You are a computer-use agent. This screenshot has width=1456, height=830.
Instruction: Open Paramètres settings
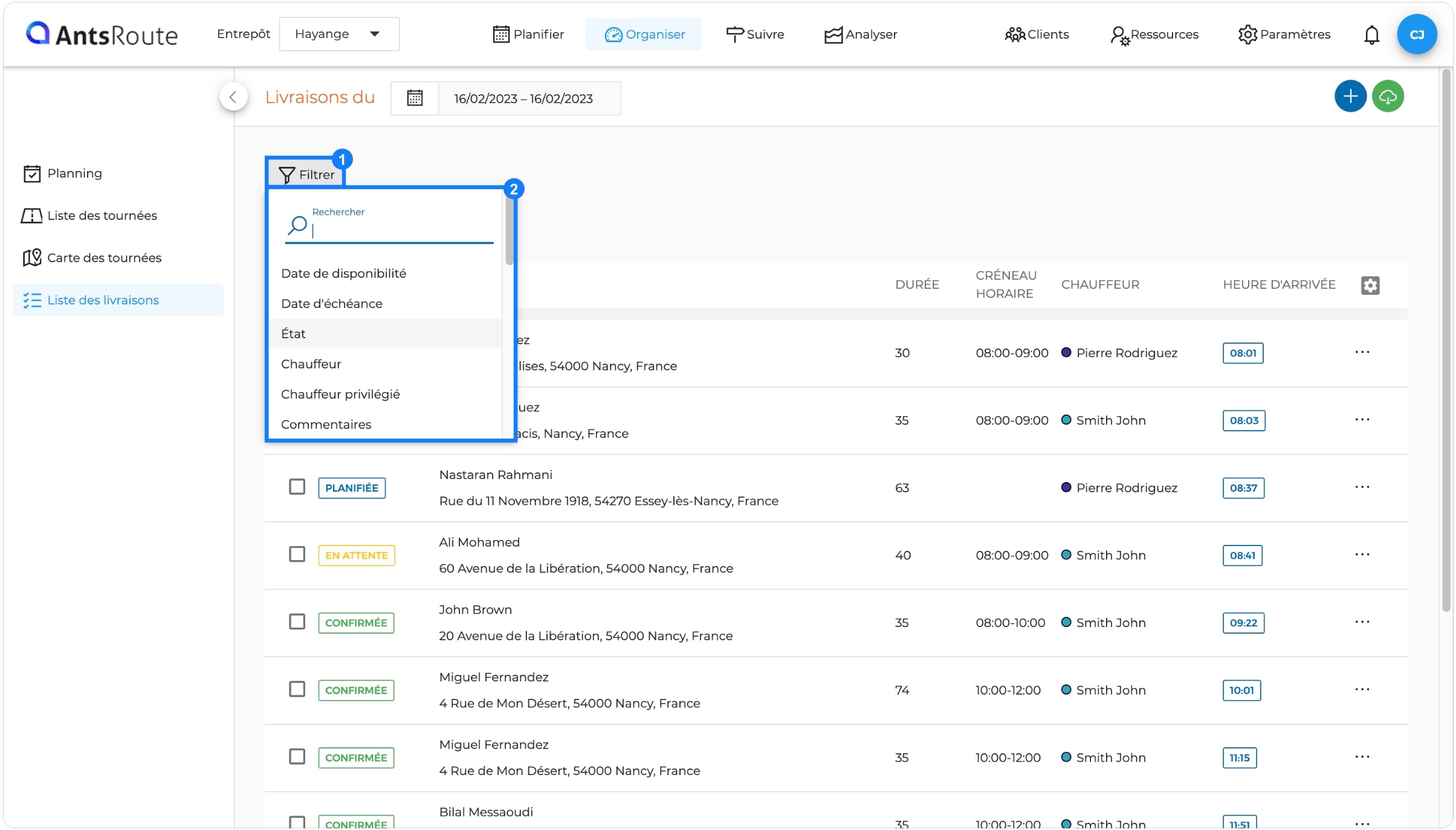point(1284,34)
